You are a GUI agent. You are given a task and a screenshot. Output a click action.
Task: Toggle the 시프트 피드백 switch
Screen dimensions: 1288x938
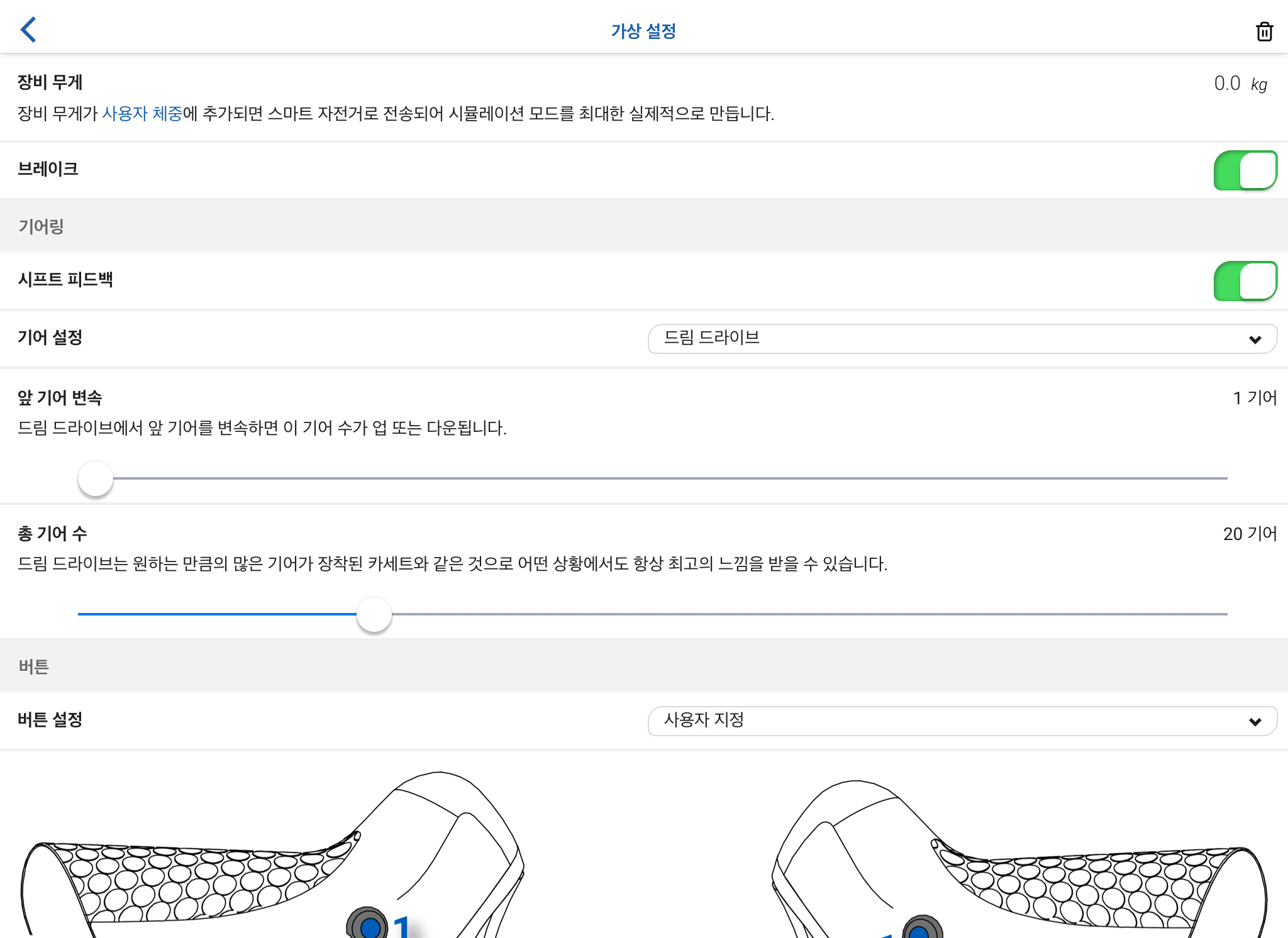[1245, 280]
